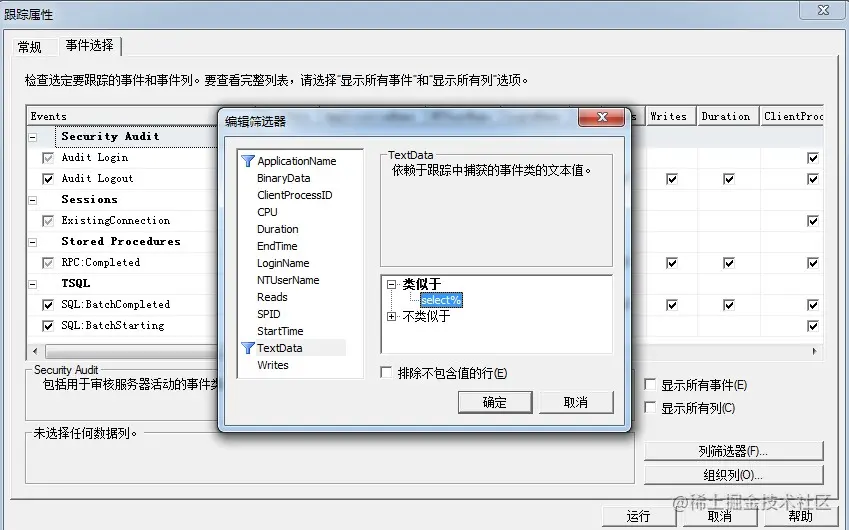
Task: Click the Writes column header
Action: click(671, 116)
